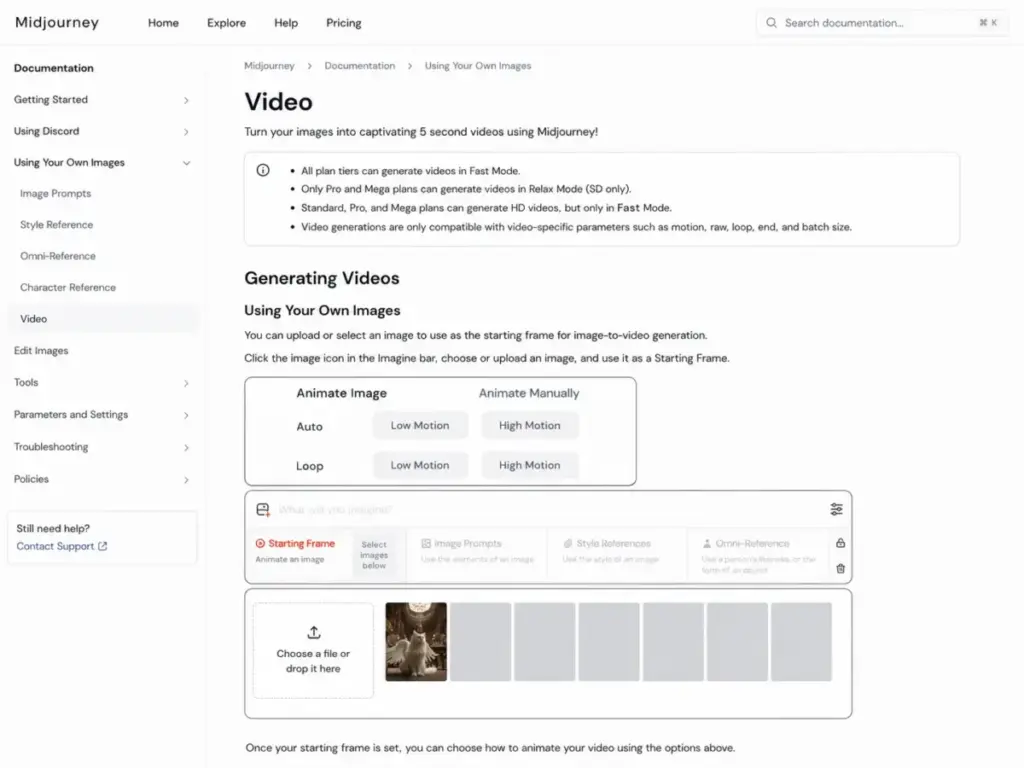Expand the Getting Started section
The width and height of the screenshot is (1024, 768).
click(101, 100)
